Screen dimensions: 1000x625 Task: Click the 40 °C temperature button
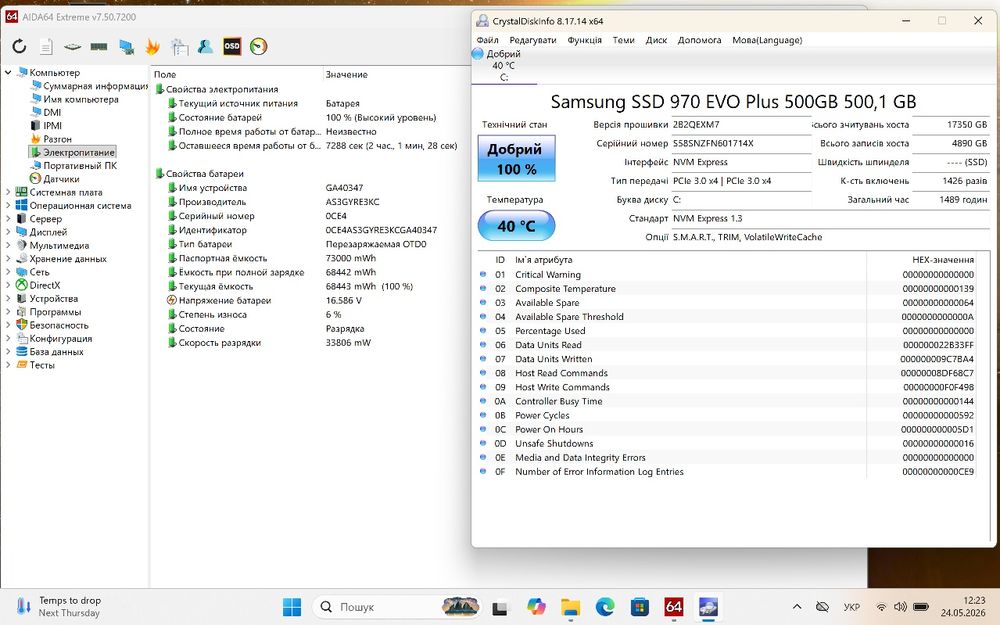(x=517, y=226)
